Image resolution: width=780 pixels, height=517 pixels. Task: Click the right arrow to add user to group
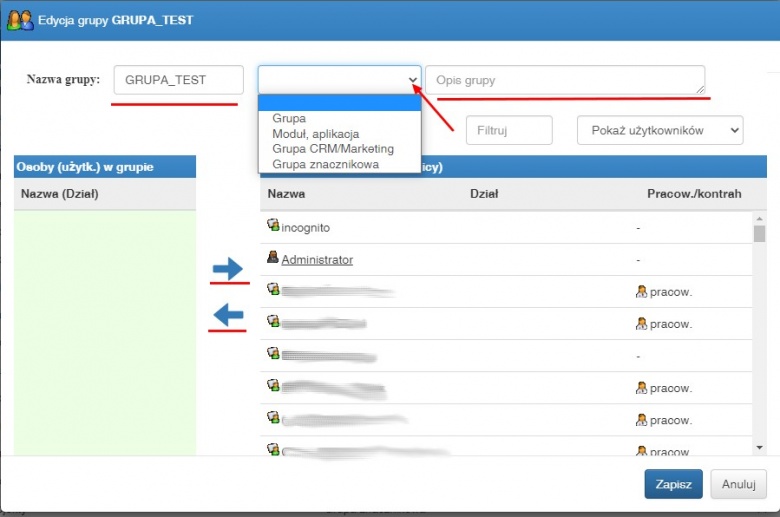pyautogui.click(x=228, y=269)
